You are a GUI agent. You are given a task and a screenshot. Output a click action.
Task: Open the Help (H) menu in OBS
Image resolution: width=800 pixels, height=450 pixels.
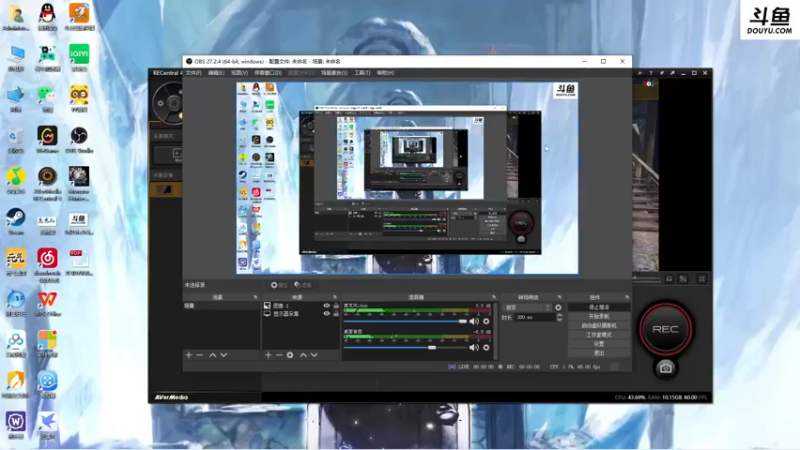(385, 73)
